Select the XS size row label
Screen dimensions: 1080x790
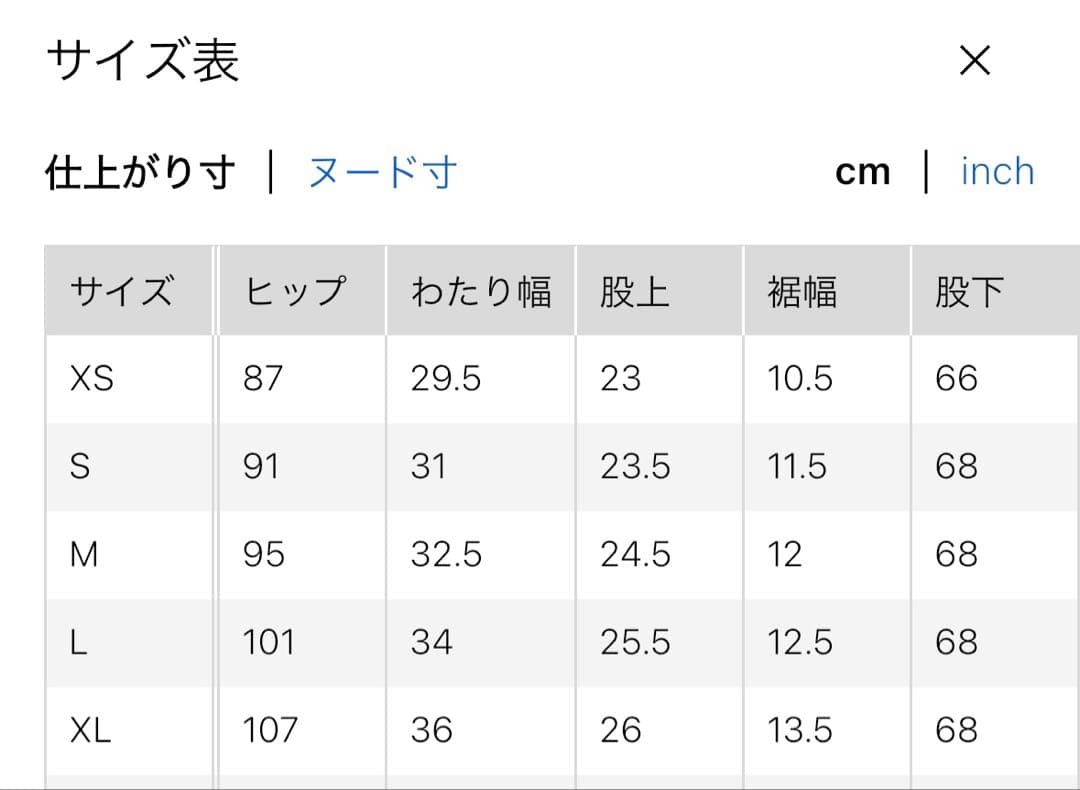click(92, 379)
